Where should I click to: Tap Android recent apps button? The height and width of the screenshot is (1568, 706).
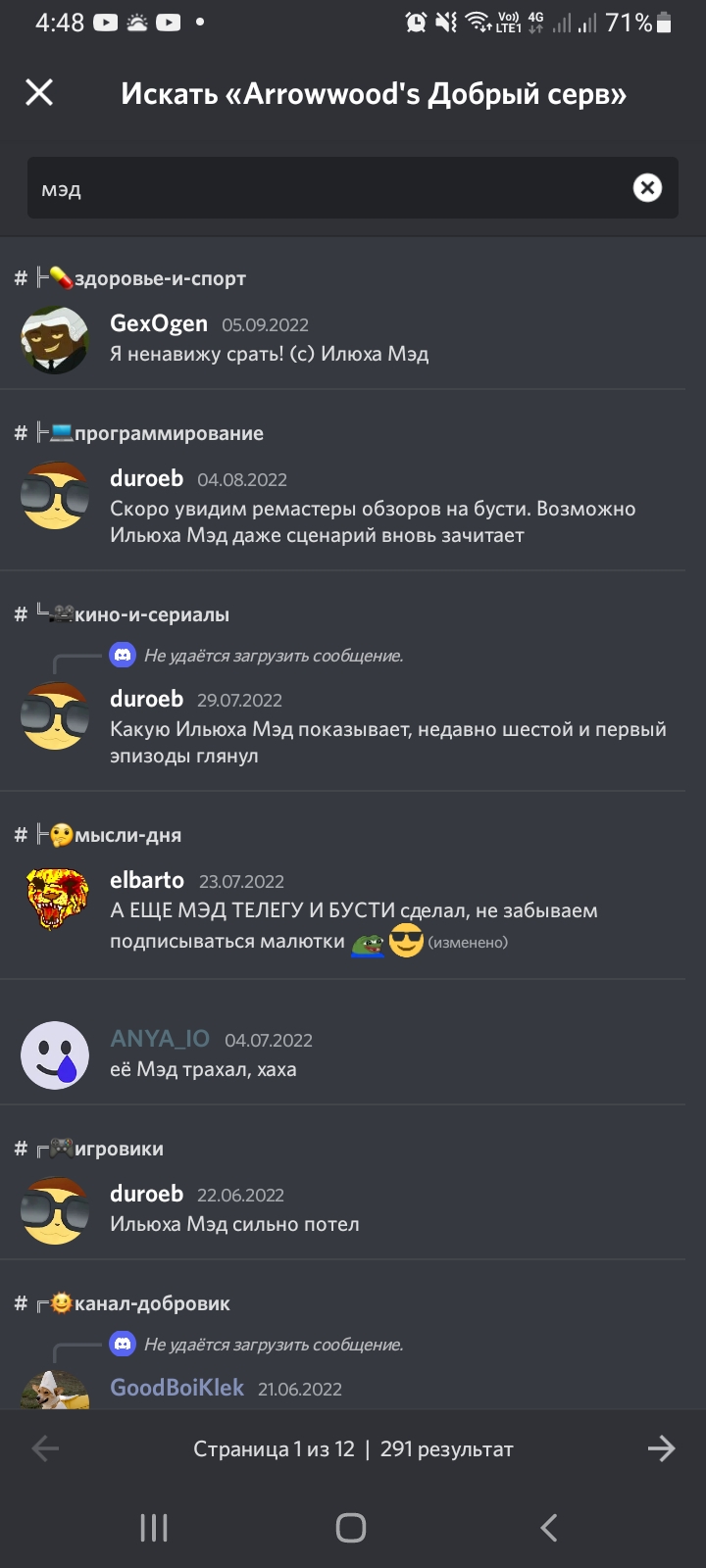point(154,1528)
